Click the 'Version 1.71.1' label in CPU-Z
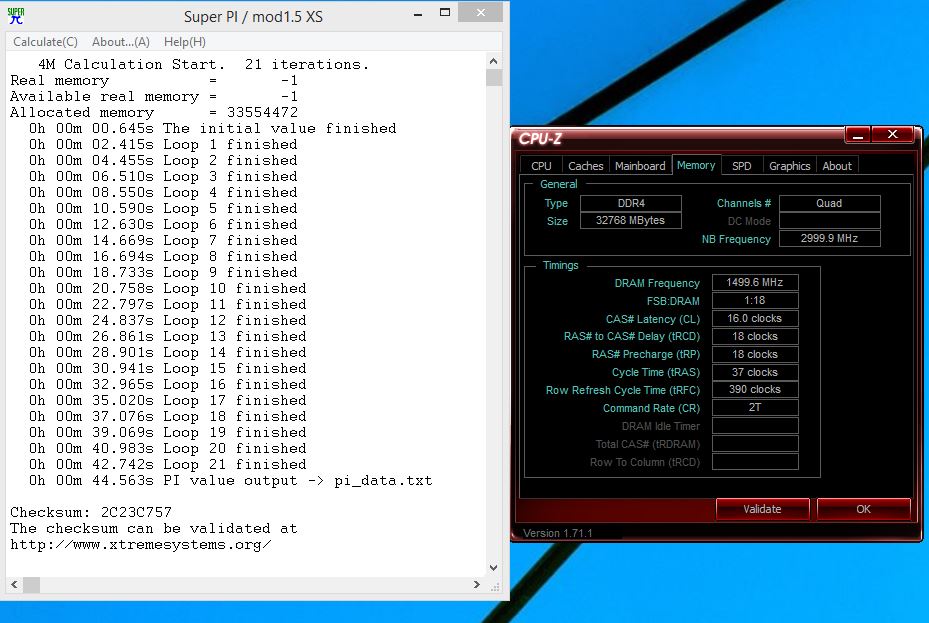The image size is (929, 623). click(558, 533)
